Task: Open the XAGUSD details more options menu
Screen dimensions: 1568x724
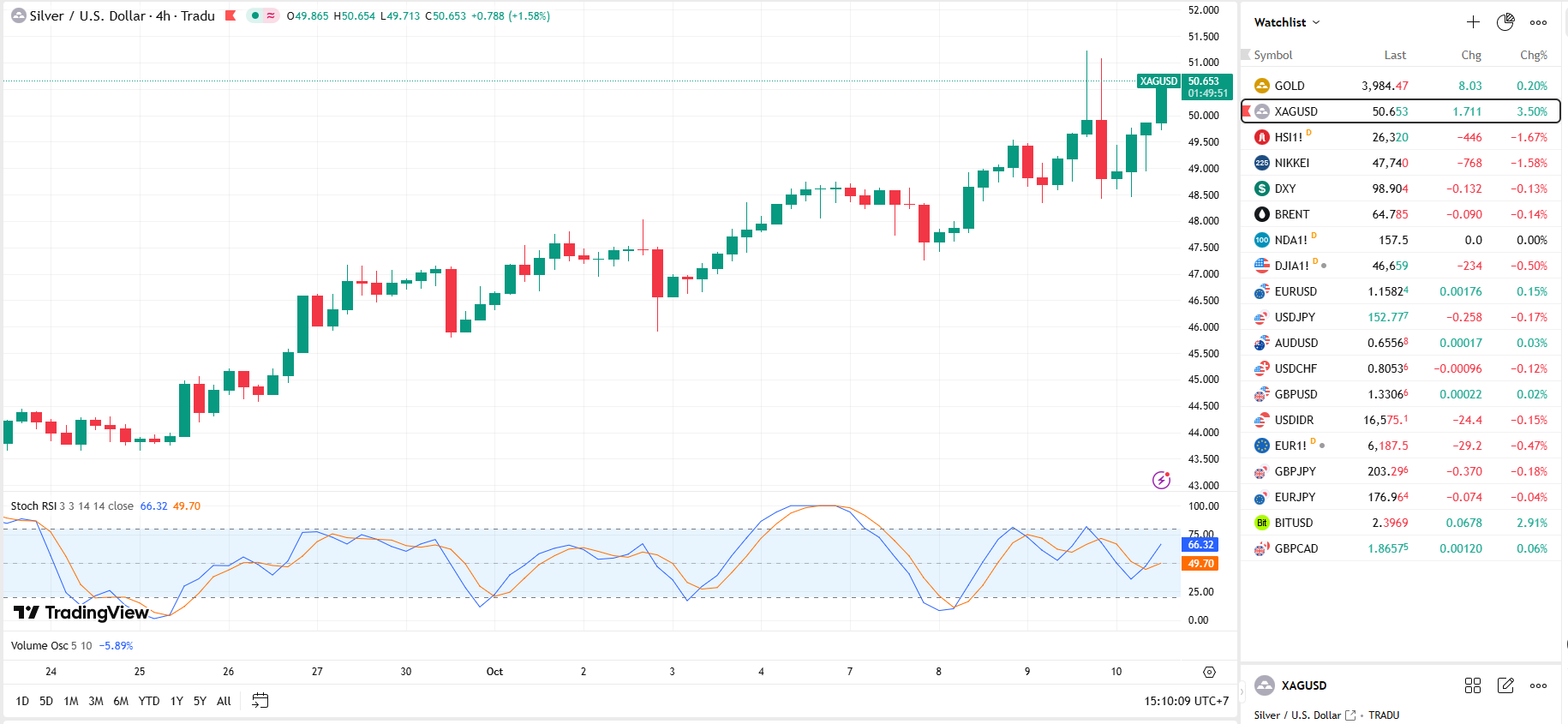Action: 1539,685
